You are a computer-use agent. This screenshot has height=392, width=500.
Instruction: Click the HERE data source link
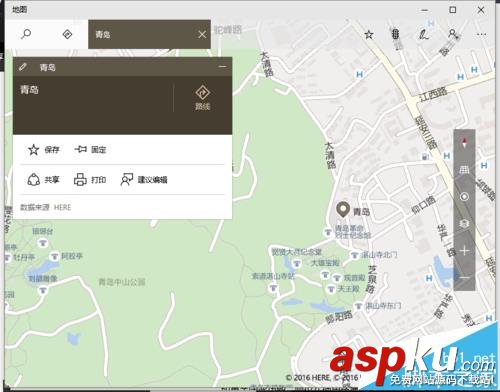click(x=62, y=207)
